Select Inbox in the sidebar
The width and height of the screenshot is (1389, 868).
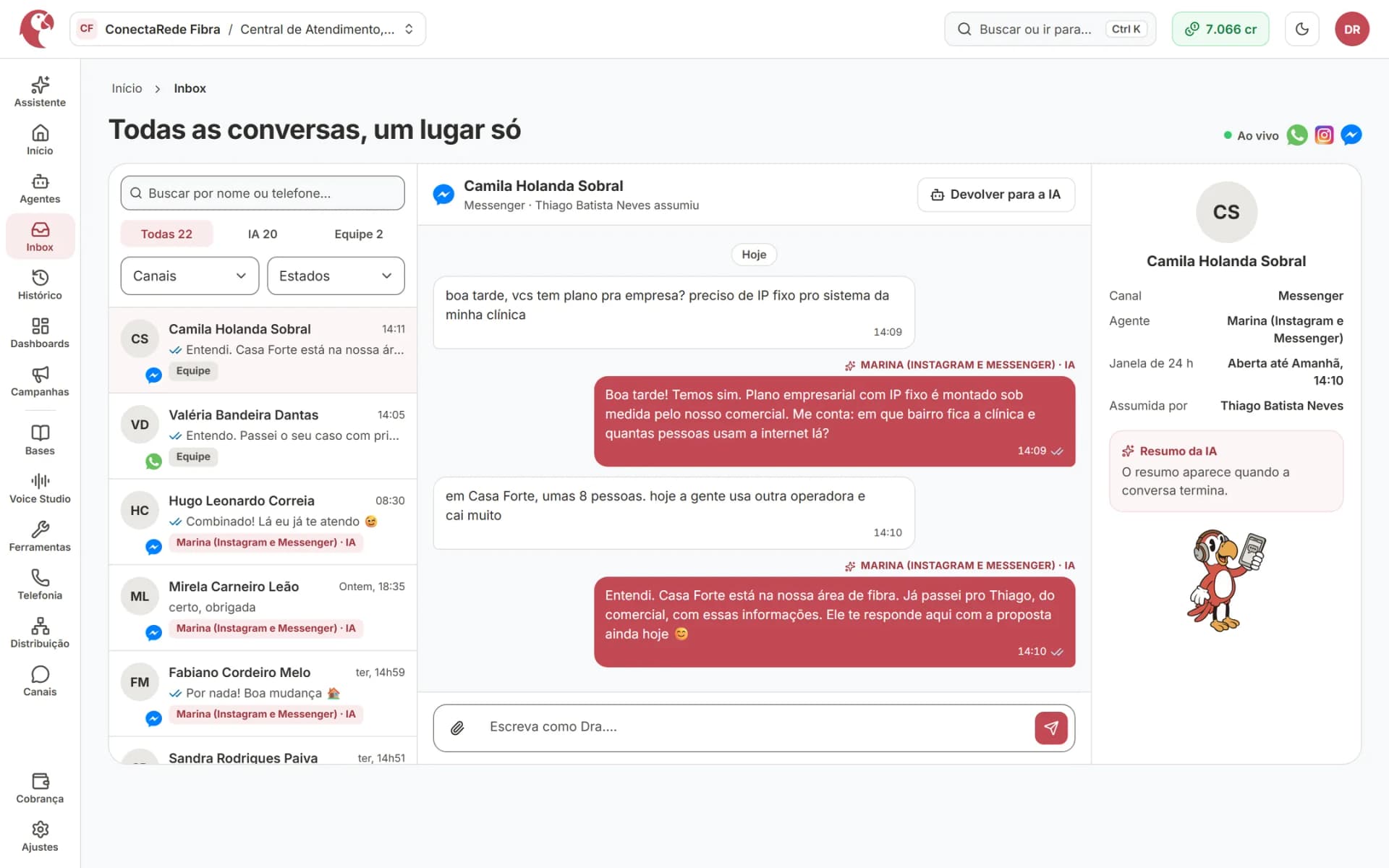pos(40,237)
